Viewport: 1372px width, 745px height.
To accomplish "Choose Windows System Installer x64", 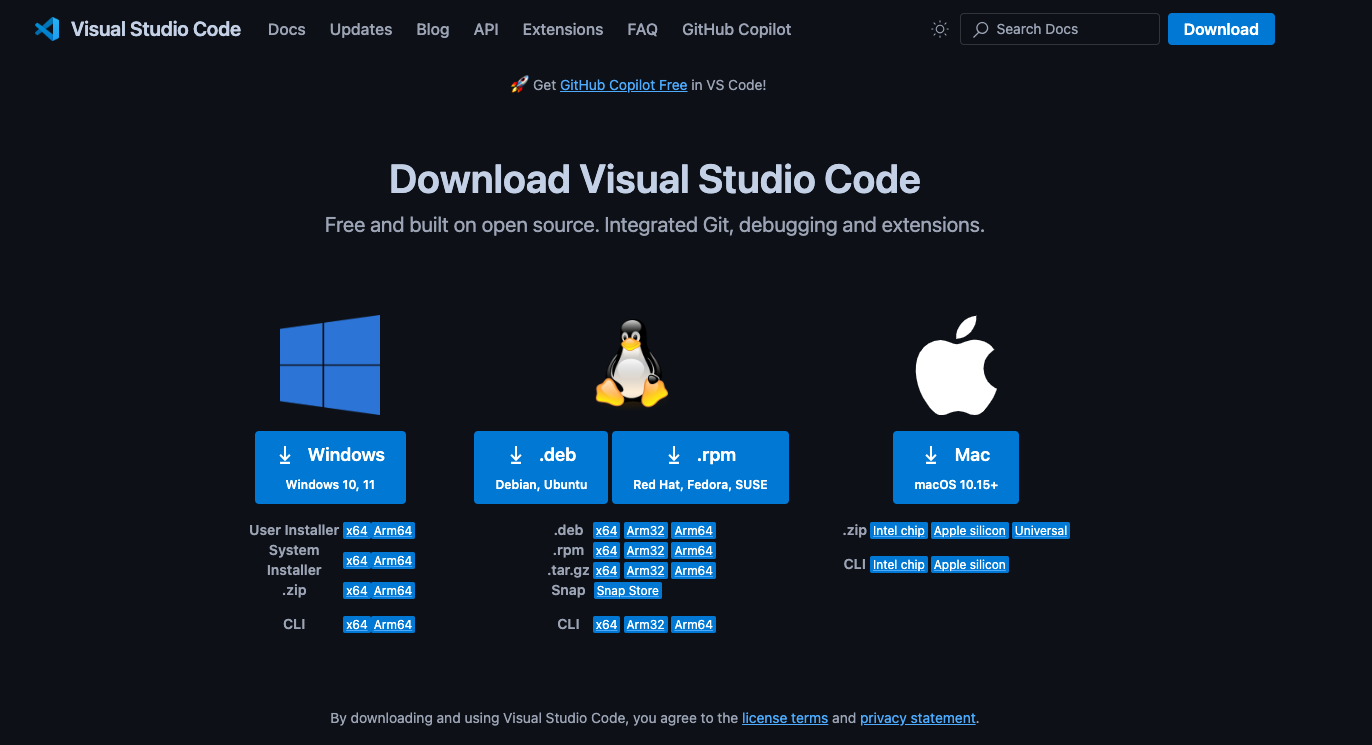I will tap(357, 561).
